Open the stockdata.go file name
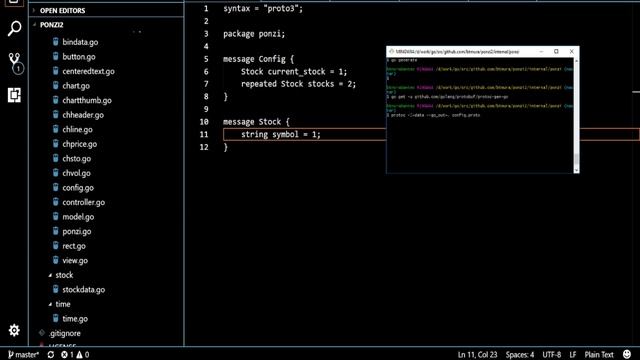 click(x=84, y=290)
